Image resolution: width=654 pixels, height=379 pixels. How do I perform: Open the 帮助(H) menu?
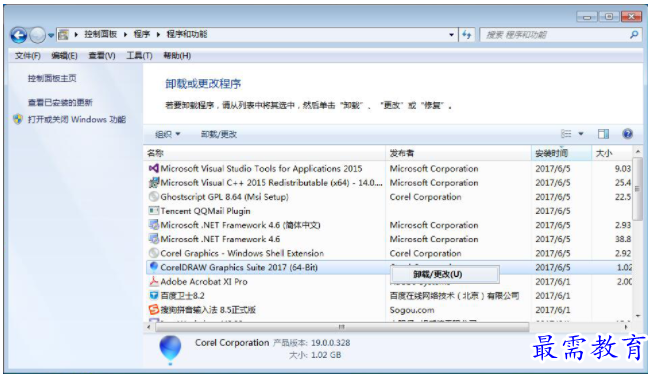click(177, 55)
